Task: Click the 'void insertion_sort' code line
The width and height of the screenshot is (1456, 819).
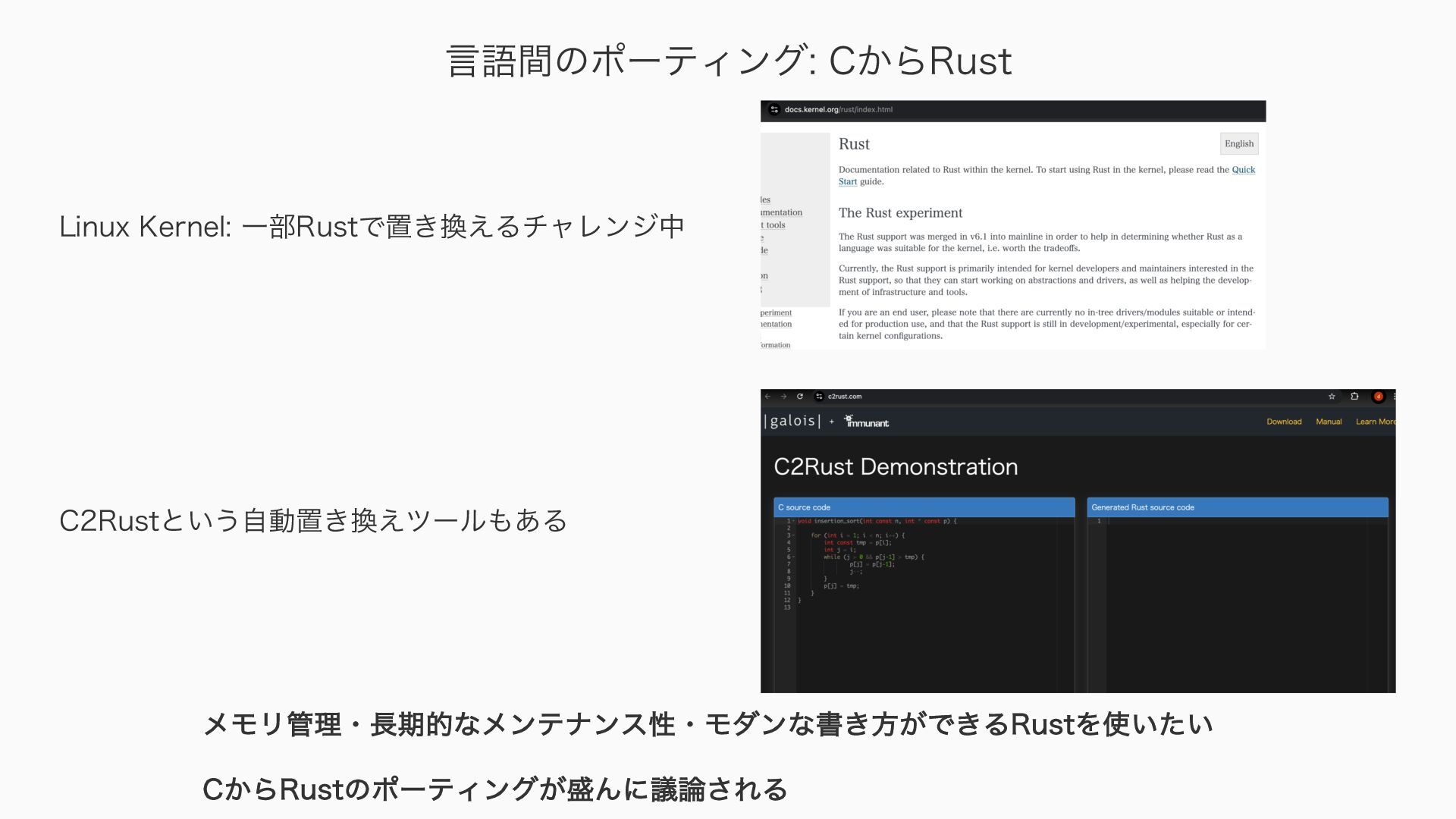Action: click(877, 521)
